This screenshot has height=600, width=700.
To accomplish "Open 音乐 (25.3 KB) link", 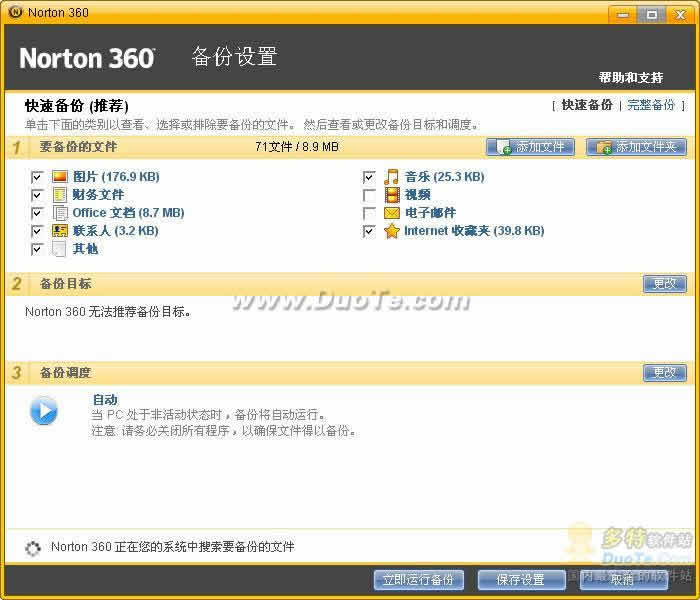I will [445, 177].
